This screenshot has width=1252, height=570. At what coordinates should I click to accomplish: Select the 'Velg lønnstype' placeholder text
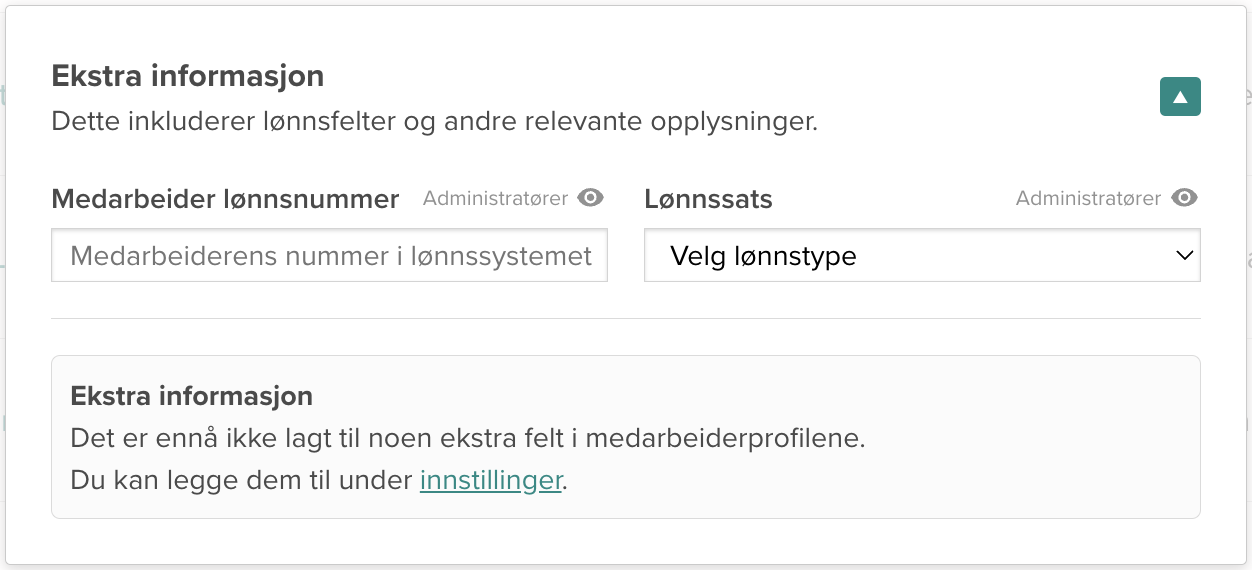[x=763, y=257]
